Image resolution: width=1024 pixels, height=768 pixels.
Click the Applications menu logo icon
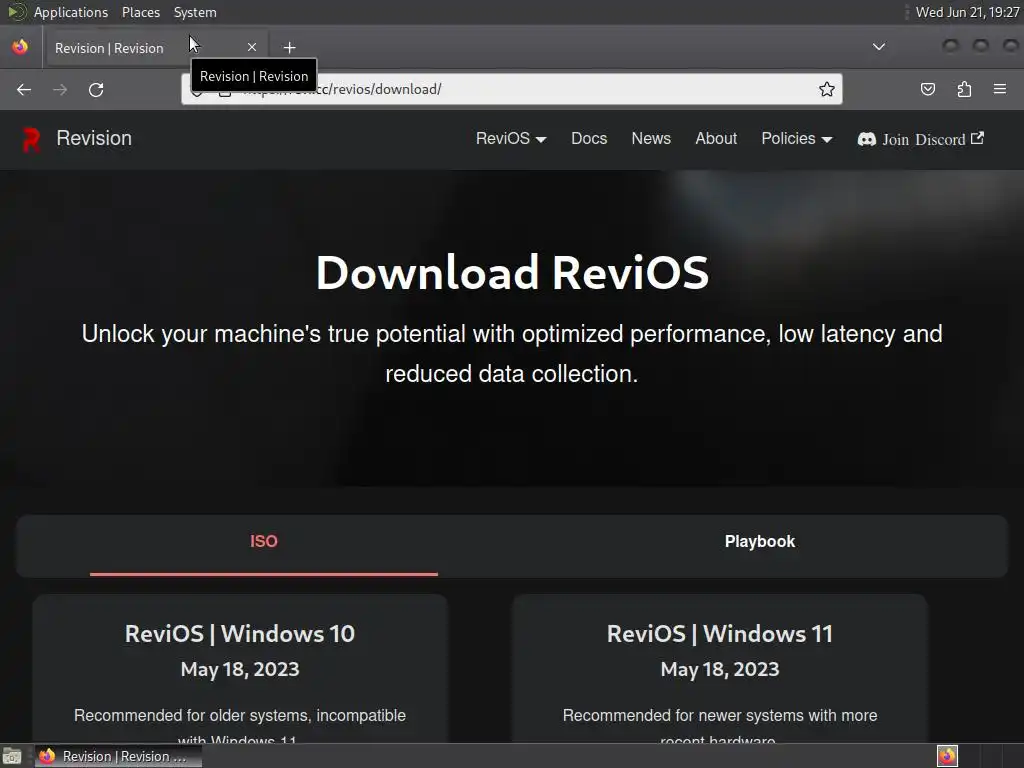point(17,12)
